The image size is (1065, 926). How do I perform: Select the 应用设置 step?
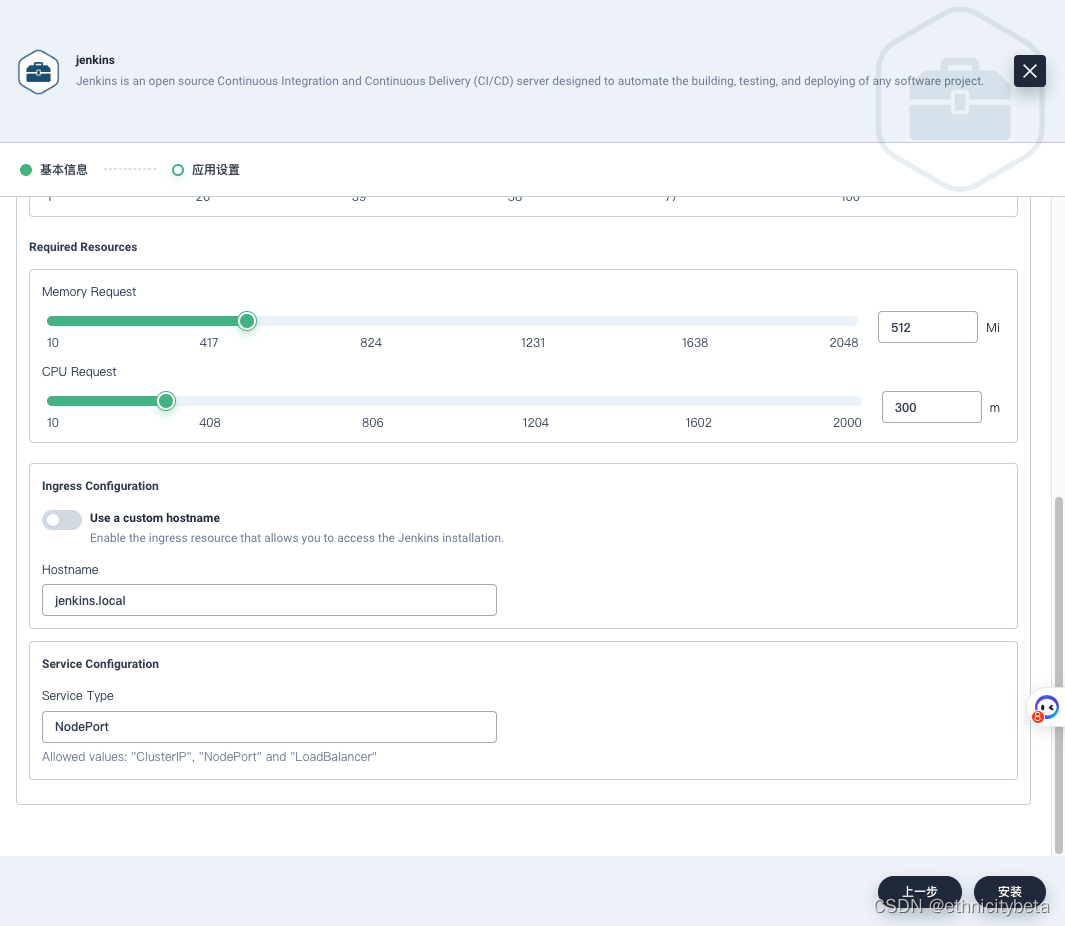tap(206, 170)
